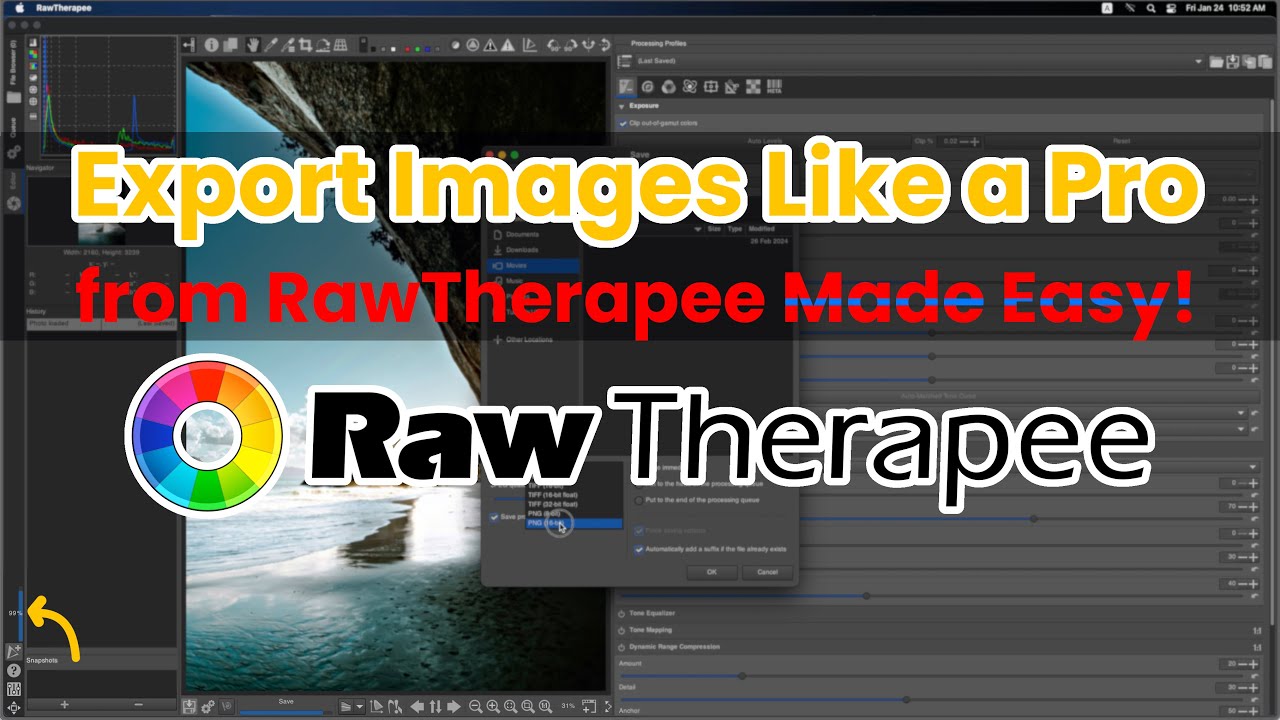Screen dimensions: 1280x720
Task: Open the Color tools tab
Action: click(669, 87)
